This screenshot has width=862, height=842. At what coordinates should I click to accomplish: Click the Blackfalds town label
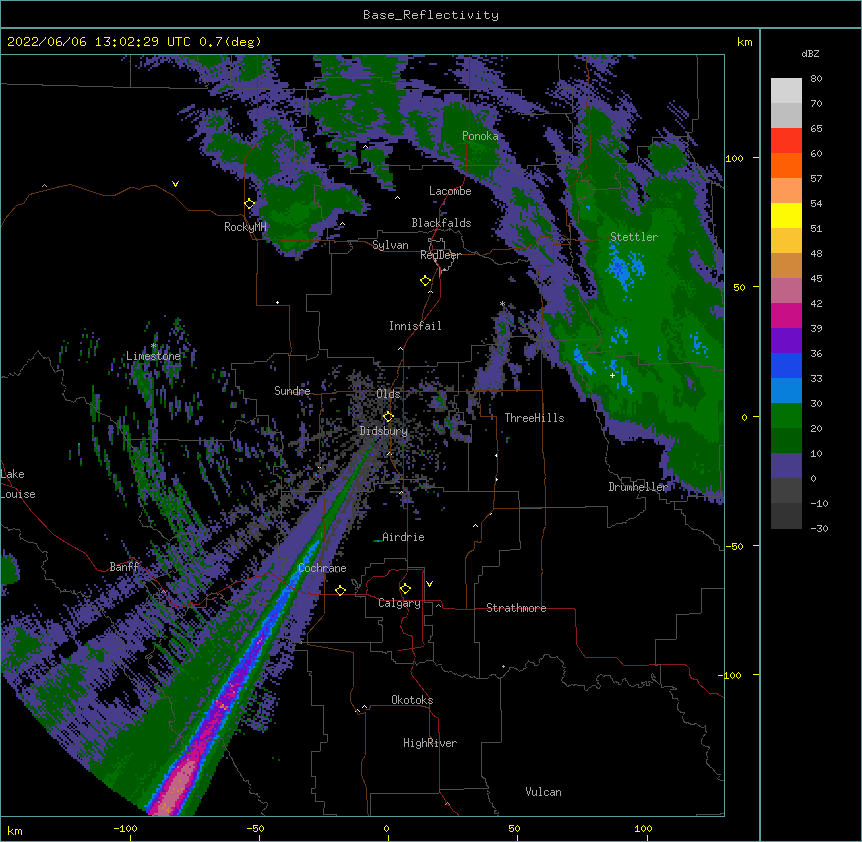click(x=441, y=223)
